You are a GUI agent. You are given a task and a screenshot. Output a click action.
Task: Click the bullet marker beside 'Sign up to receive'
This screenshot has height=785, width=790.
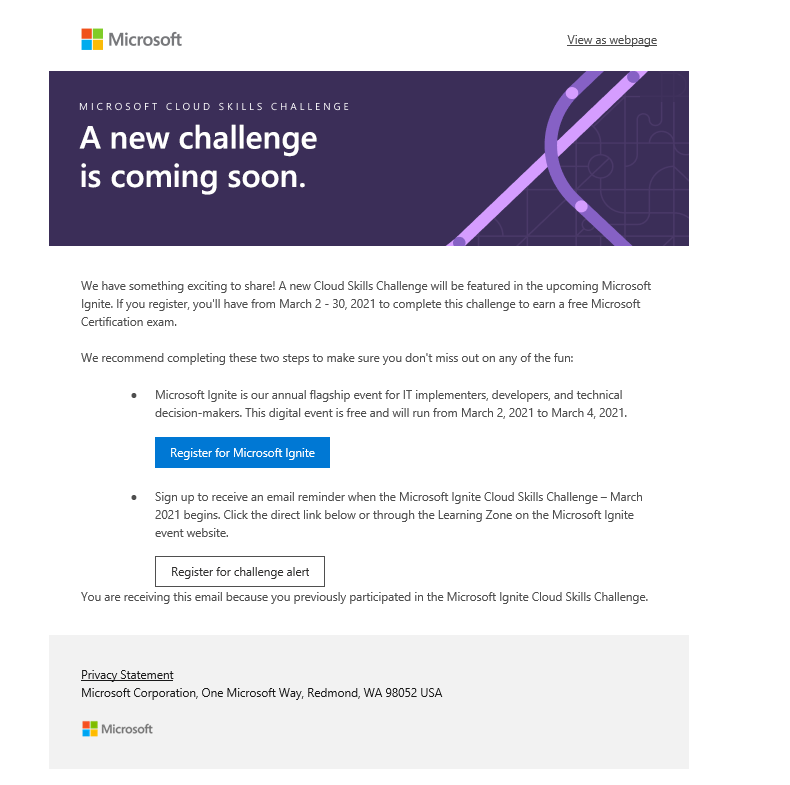134,497
